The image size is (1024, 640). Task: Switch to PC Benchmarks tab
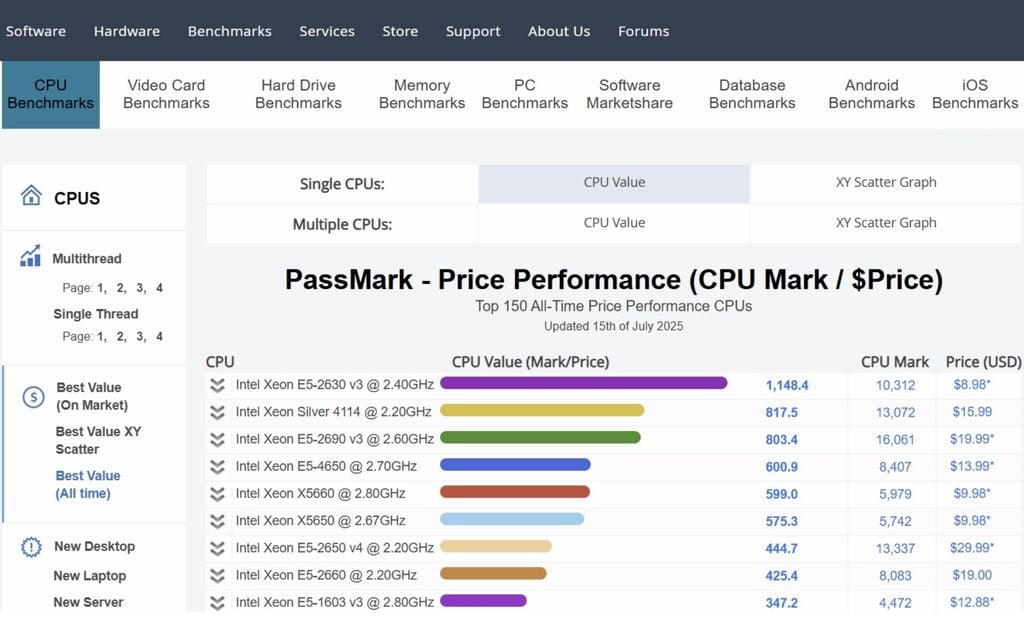[524, 94]
